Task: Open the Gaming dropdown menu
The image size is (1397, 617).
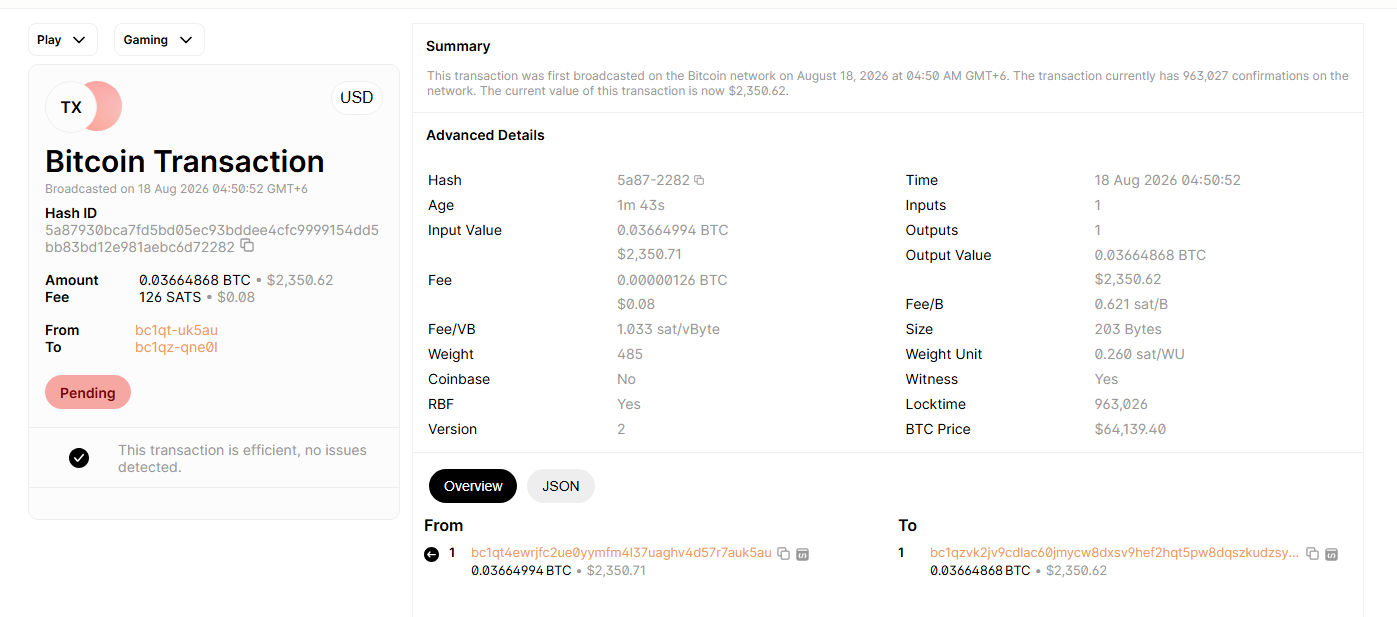Action: coord(159,40)
